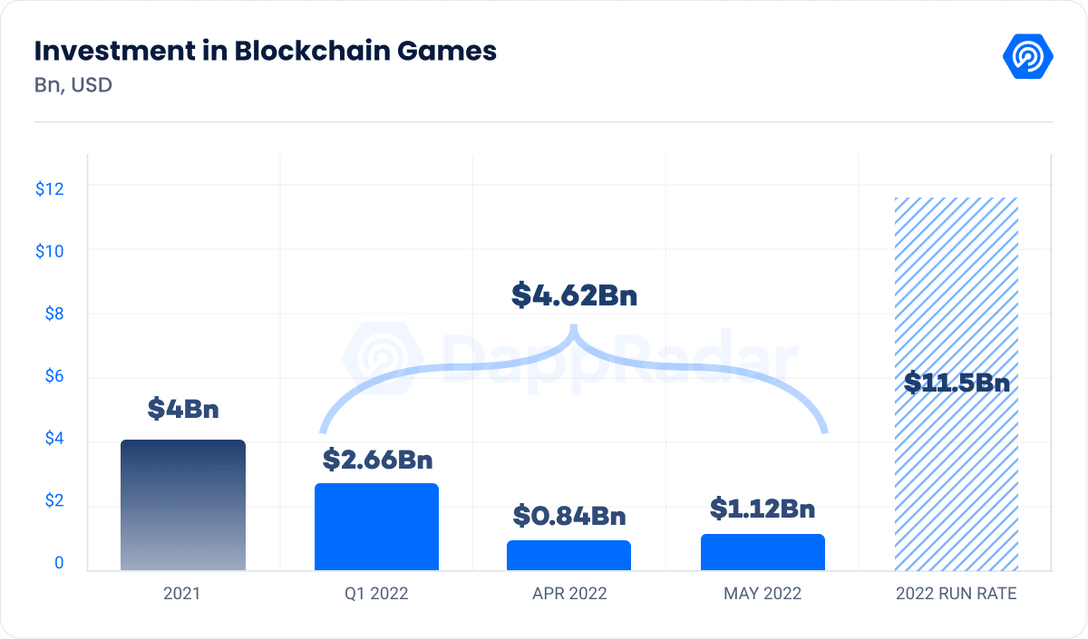Click the APR 2022 bar
1088x639 pixels.
[x=569, y=555]
